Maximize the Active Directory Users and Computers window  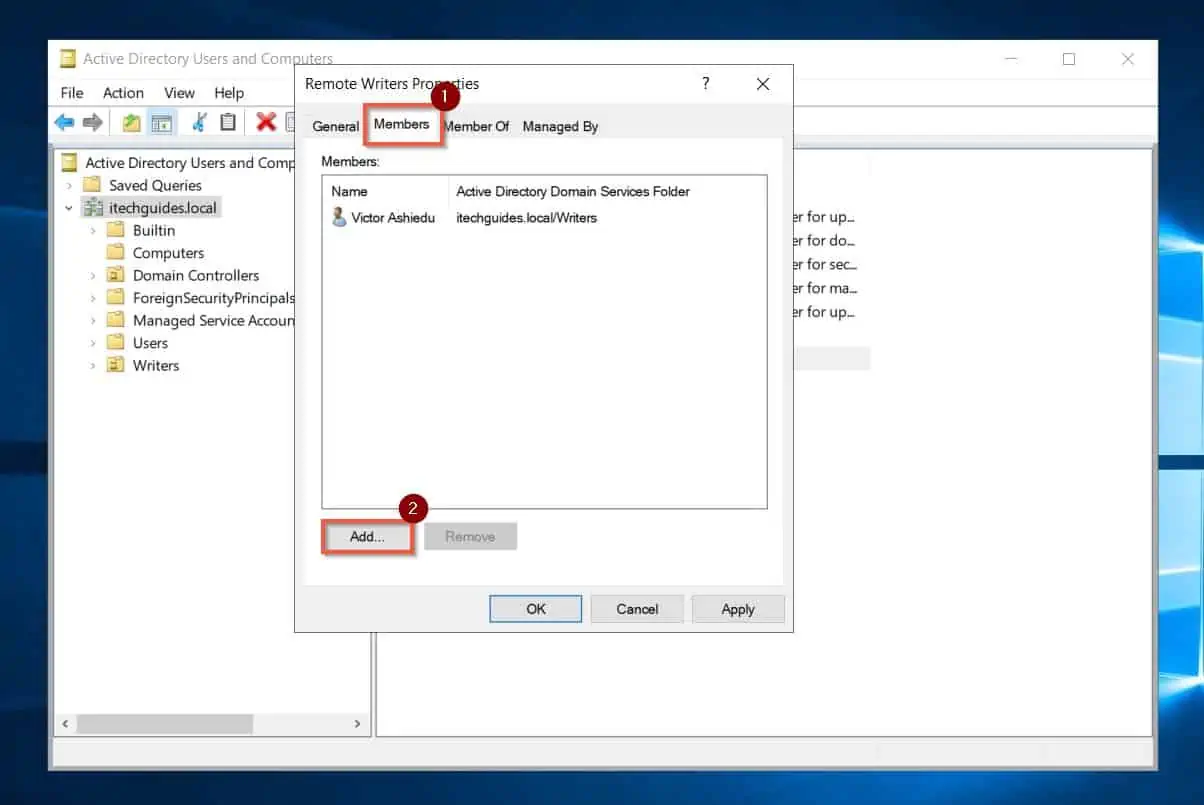tap(1069, 59)
